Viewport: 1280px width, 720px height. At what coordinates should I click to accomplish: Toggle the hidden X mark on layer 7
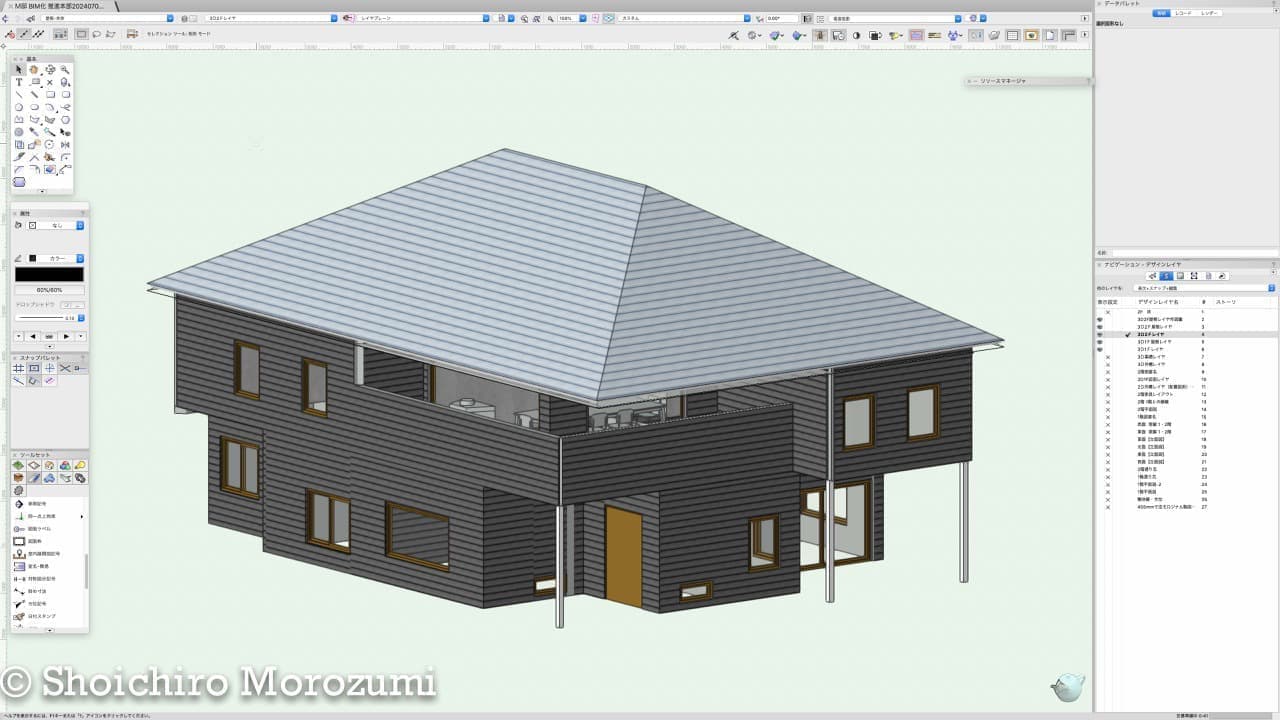click(x=1108, y=357)
